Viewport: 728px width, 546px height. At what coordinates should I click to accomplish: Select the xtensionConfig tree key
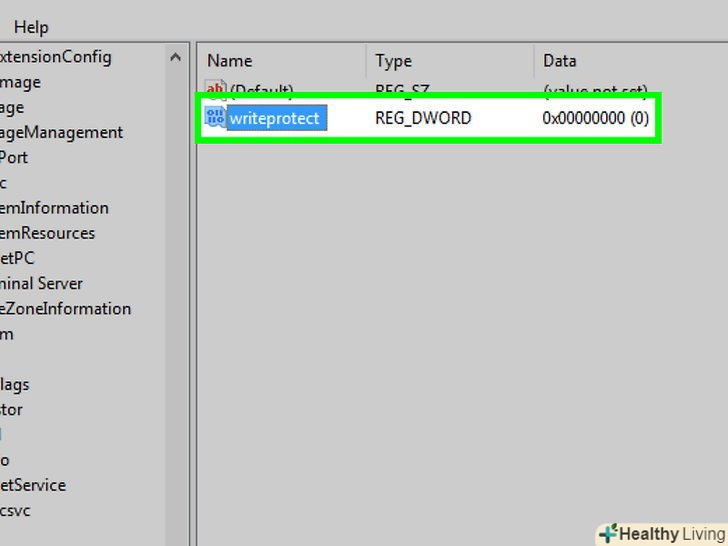(x=56, y=57)
